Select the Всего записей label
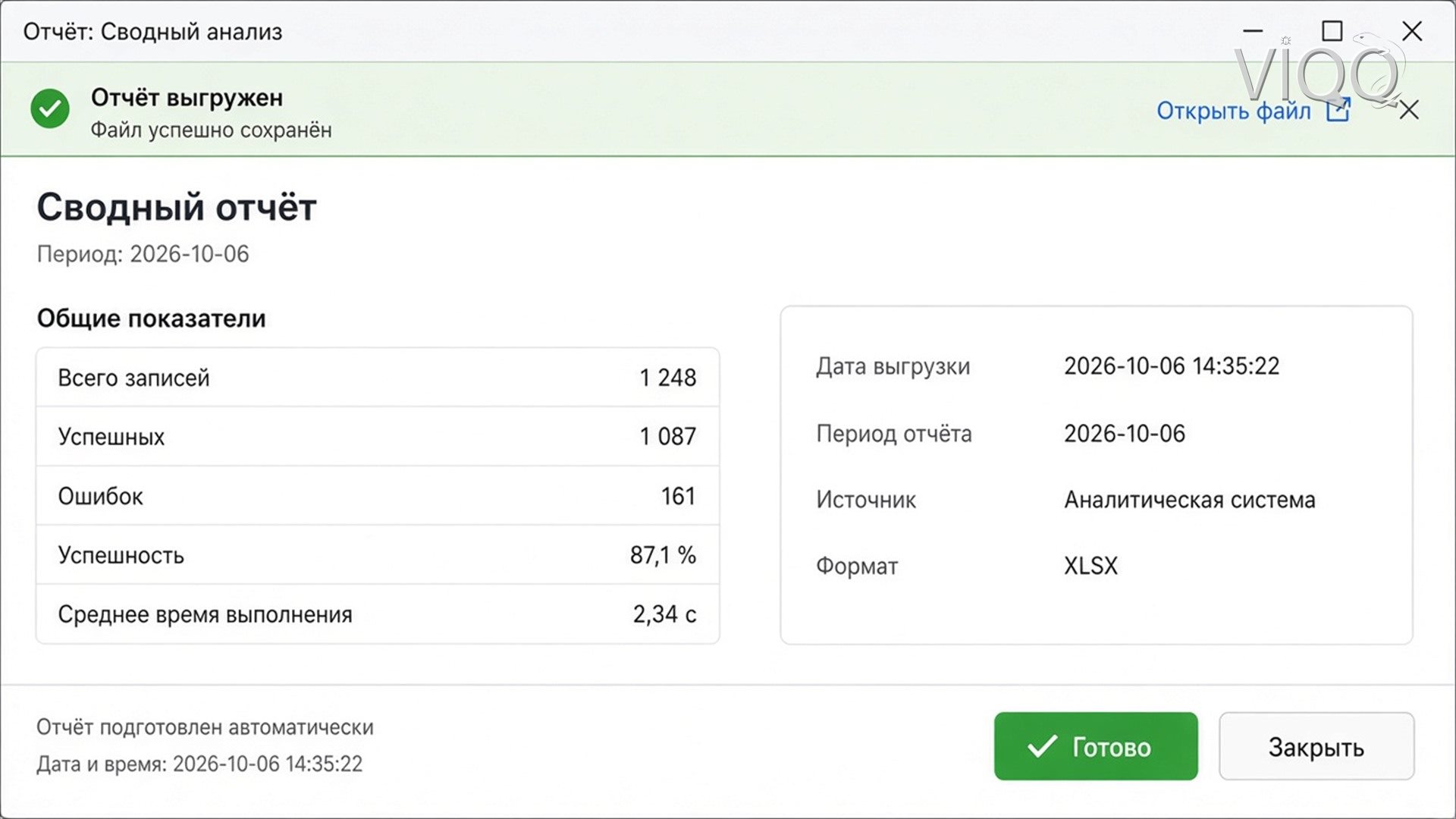 [x=133, y=378]
